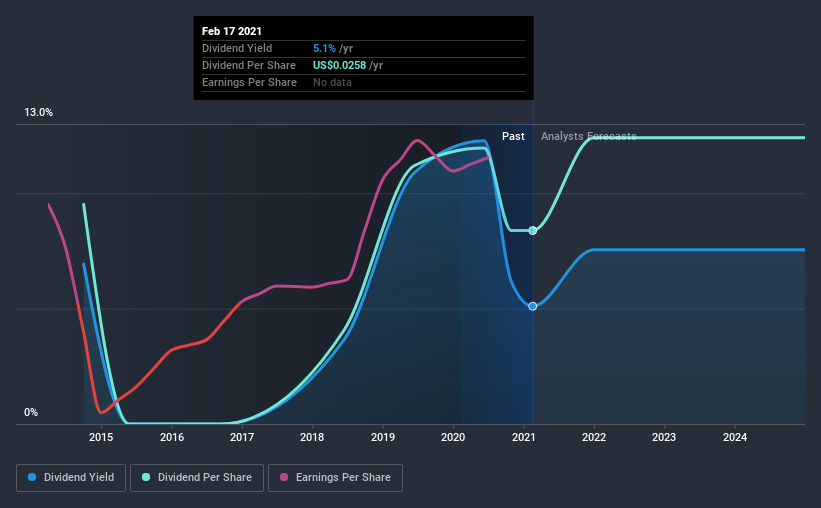Click the 13.0% y-axis label
Image resolution: width=821 pixels, height=508 pixels.
(38, 113)
